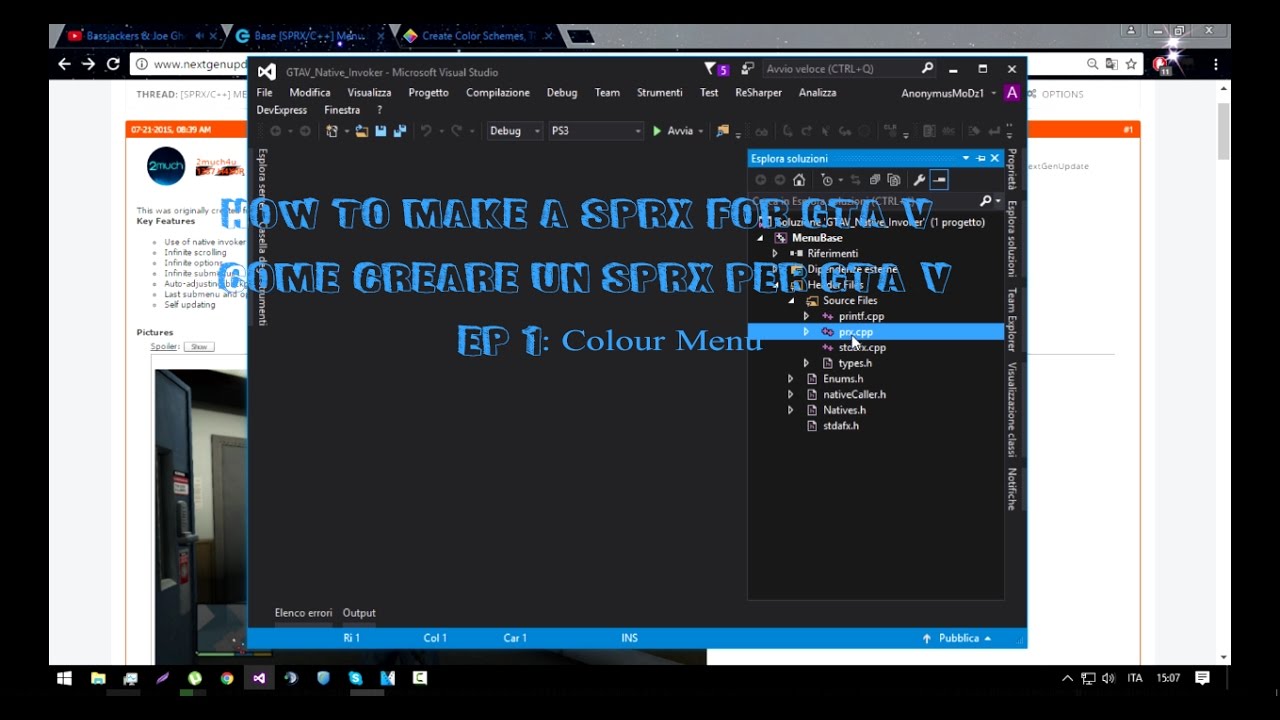This screenshot has height=720, width=1280.
Task: Click the feedback icon beside notifications flag
Action: pos(747,69)
